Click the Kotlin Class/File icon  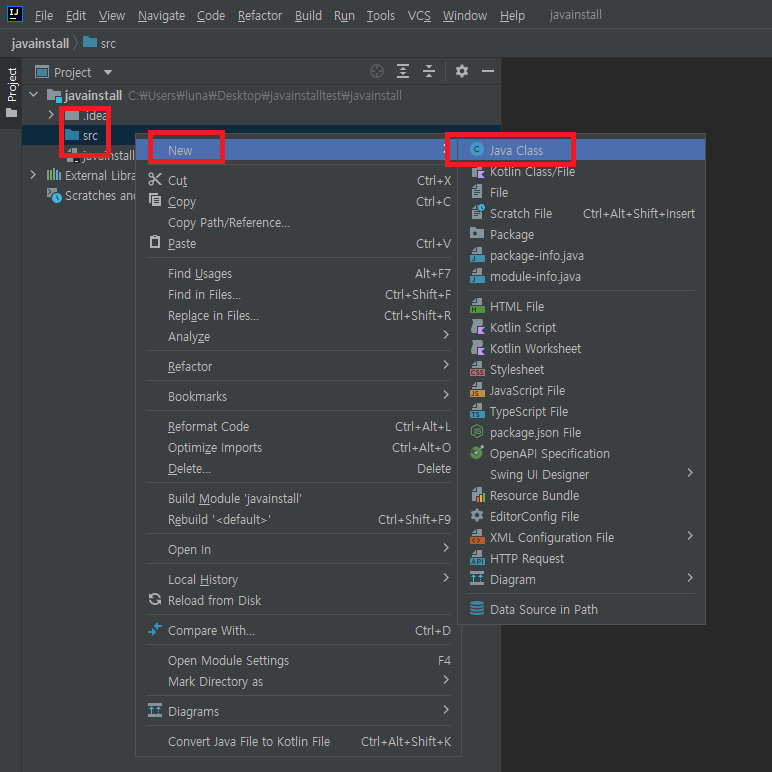point(478,171)
